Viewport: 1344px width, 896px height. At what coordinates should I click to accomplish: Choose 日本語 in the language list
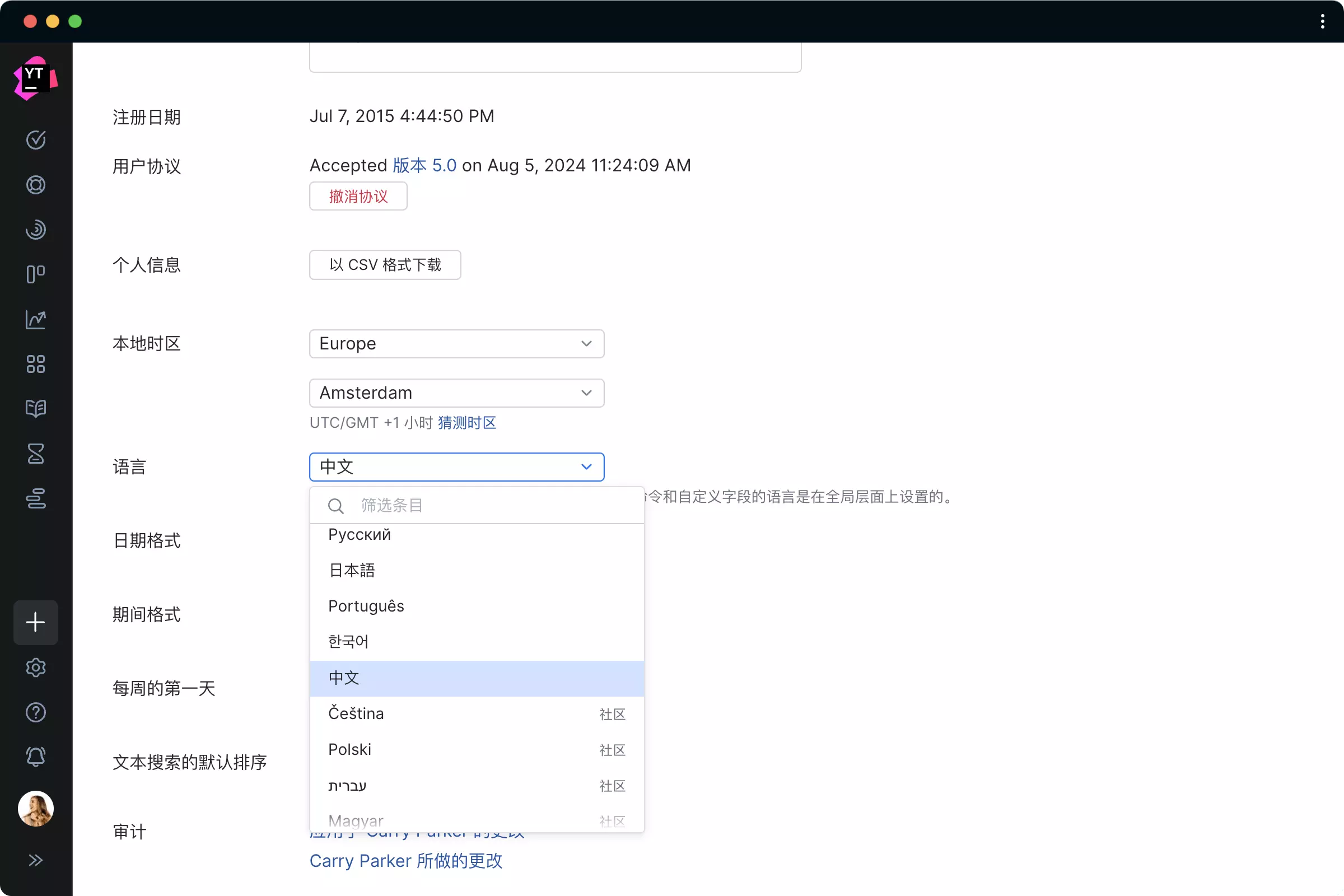tap(352, 570)
